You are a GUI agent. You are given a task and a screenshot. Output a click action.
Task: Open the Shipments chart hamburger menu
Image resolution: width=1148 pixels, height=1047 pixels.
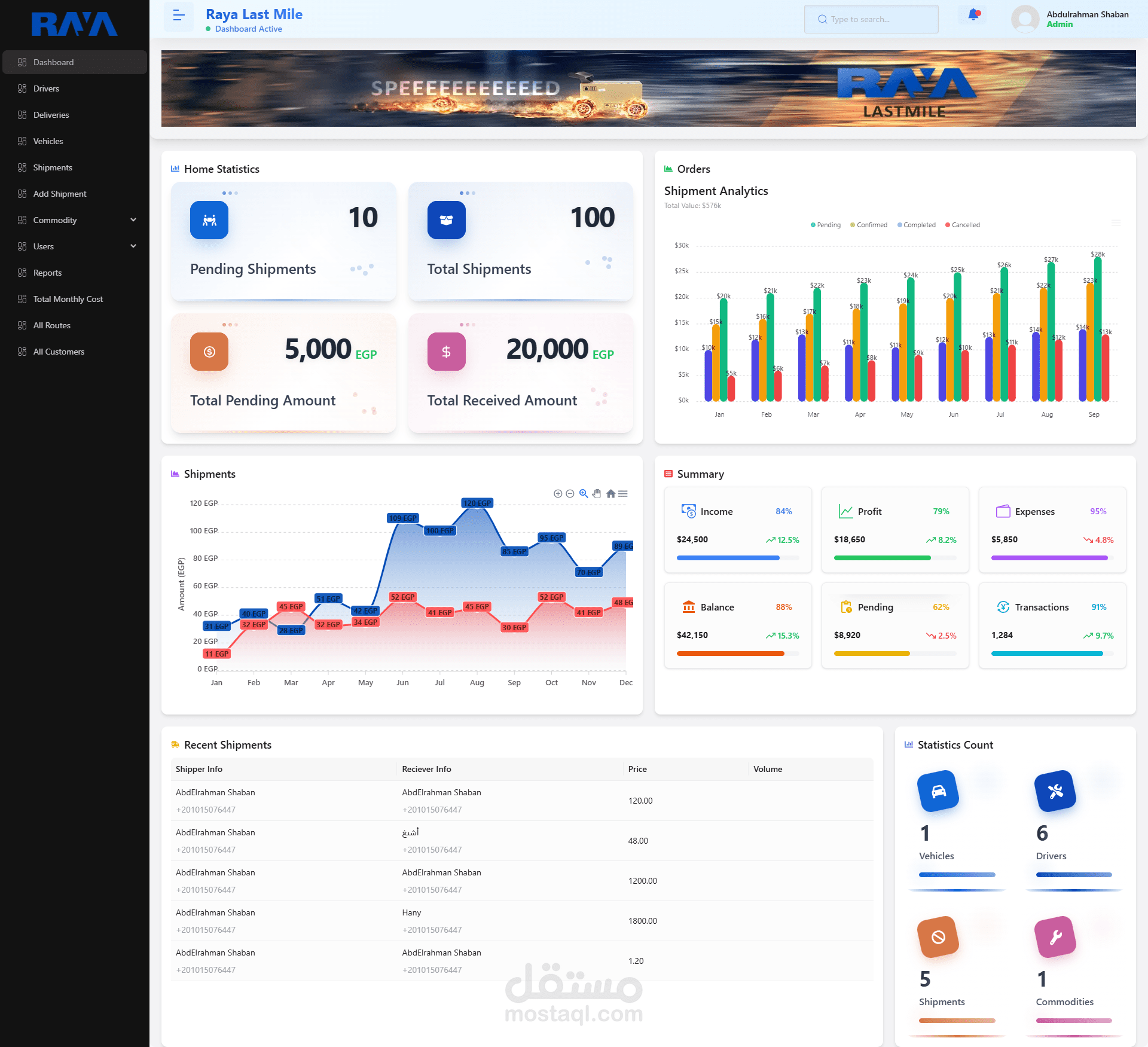623,494
